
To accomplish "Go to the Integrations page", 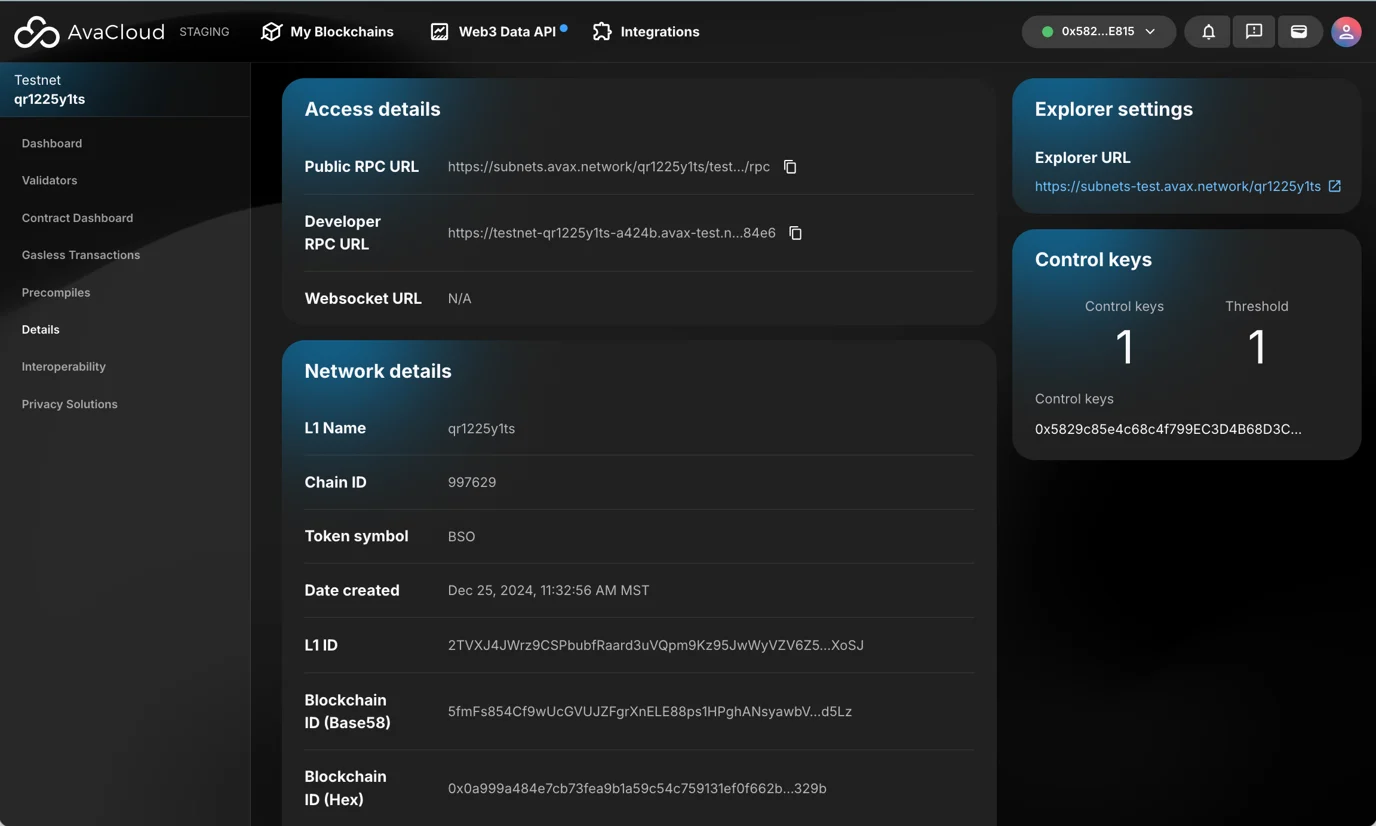I will [x=646, y=32].
